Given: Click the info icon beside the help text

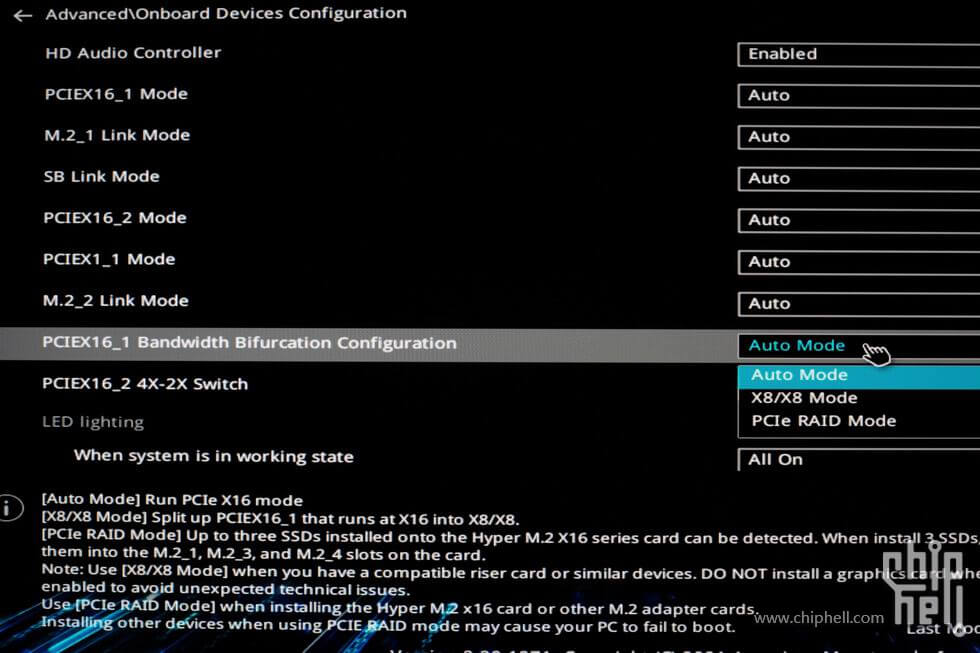Looking at the screenshot, I should pyautogui.click(x=10, y=508).
